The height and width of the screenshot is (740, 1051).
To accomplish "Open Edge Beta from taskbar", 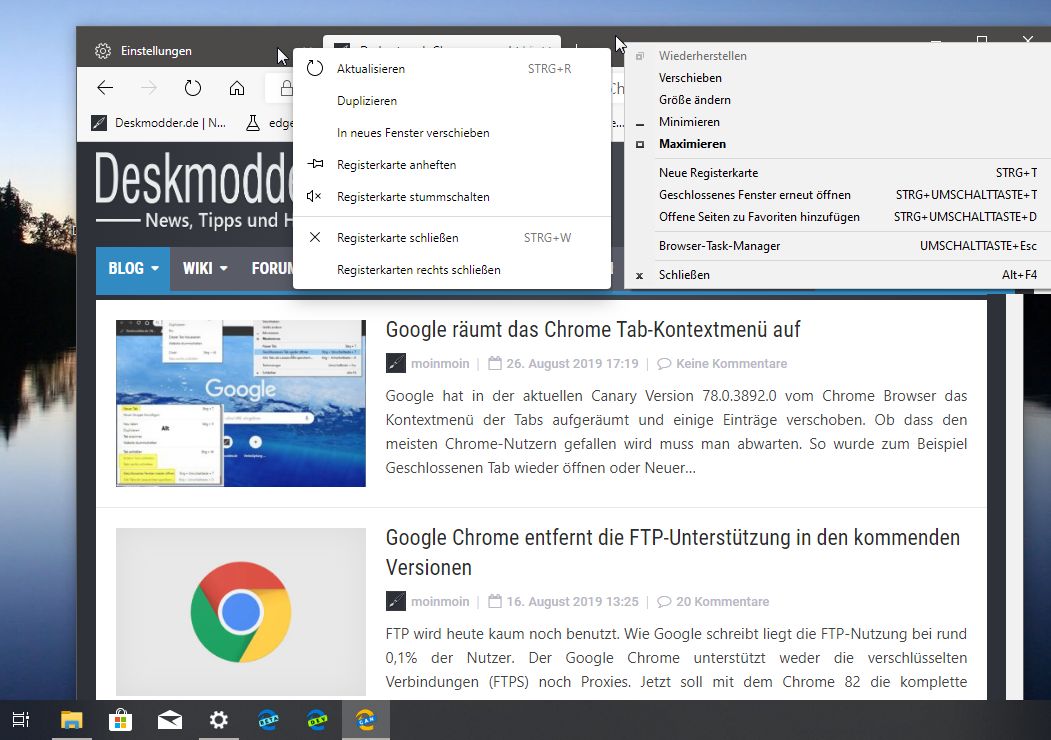I will coord(268,721).
